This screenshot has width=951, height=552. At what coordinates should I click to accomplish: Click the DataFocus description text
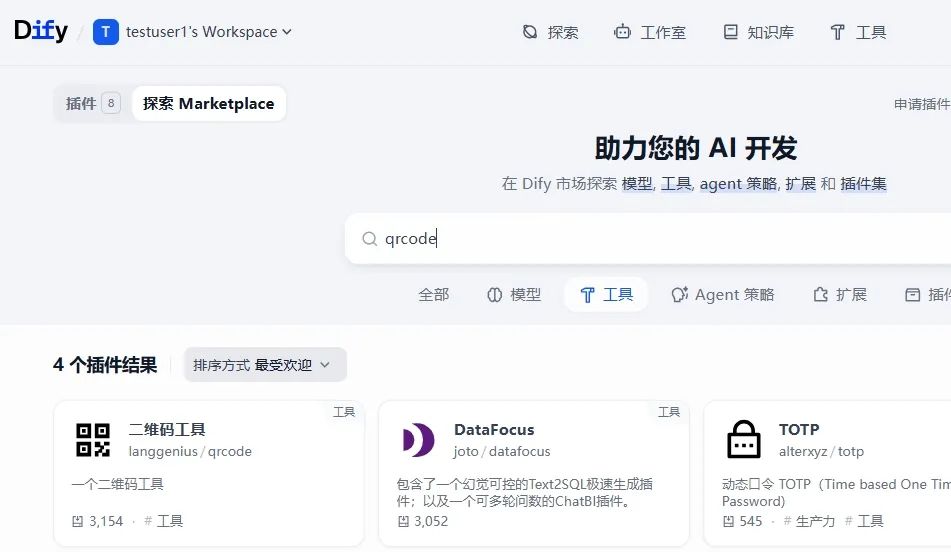coord(525,493)
